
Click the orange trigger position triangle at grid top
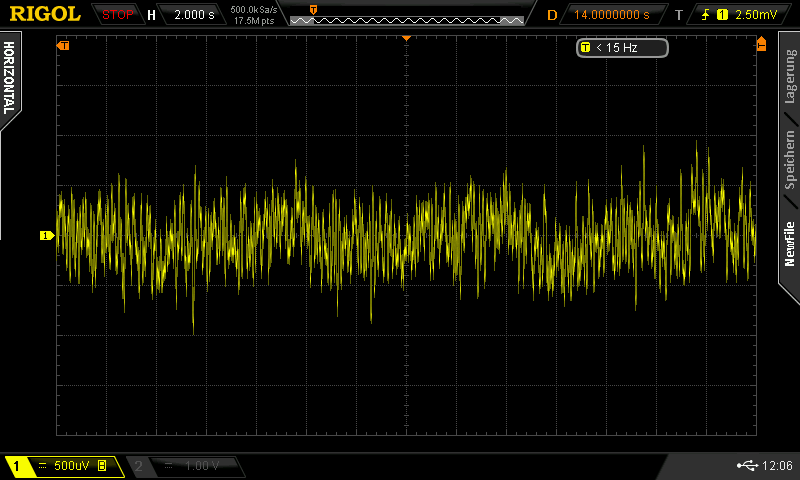point(406,38)
